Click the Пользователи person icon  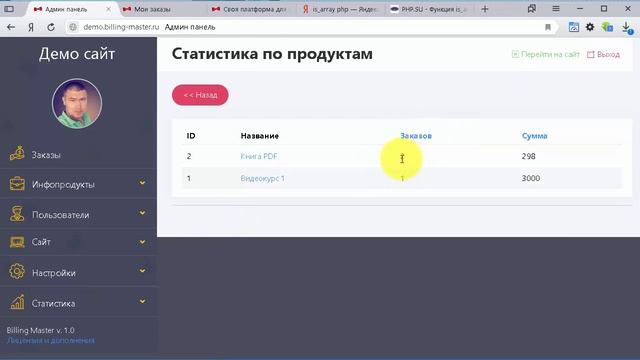(17, 214)
